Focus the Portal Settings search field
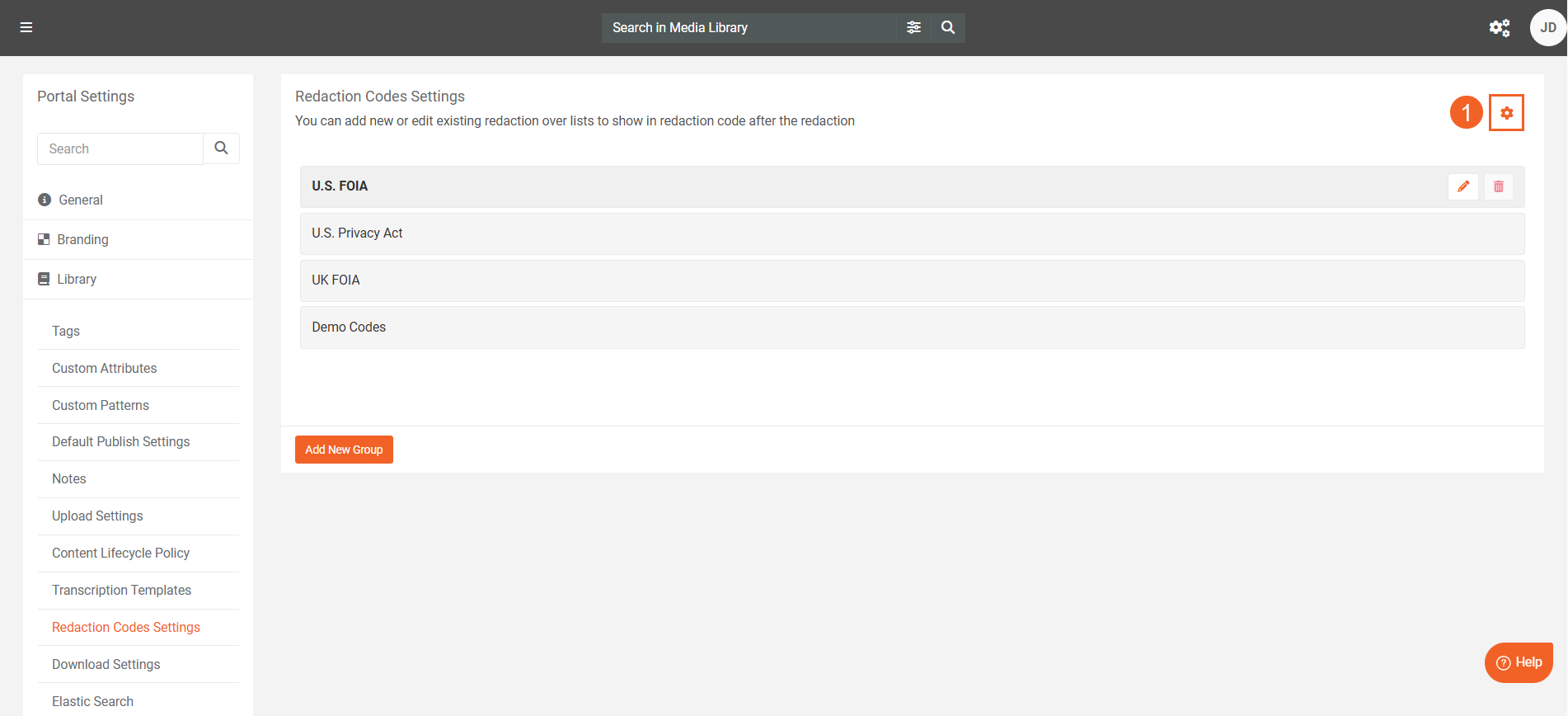This screenshot has height=716, width=1568. tap(120, 148)
